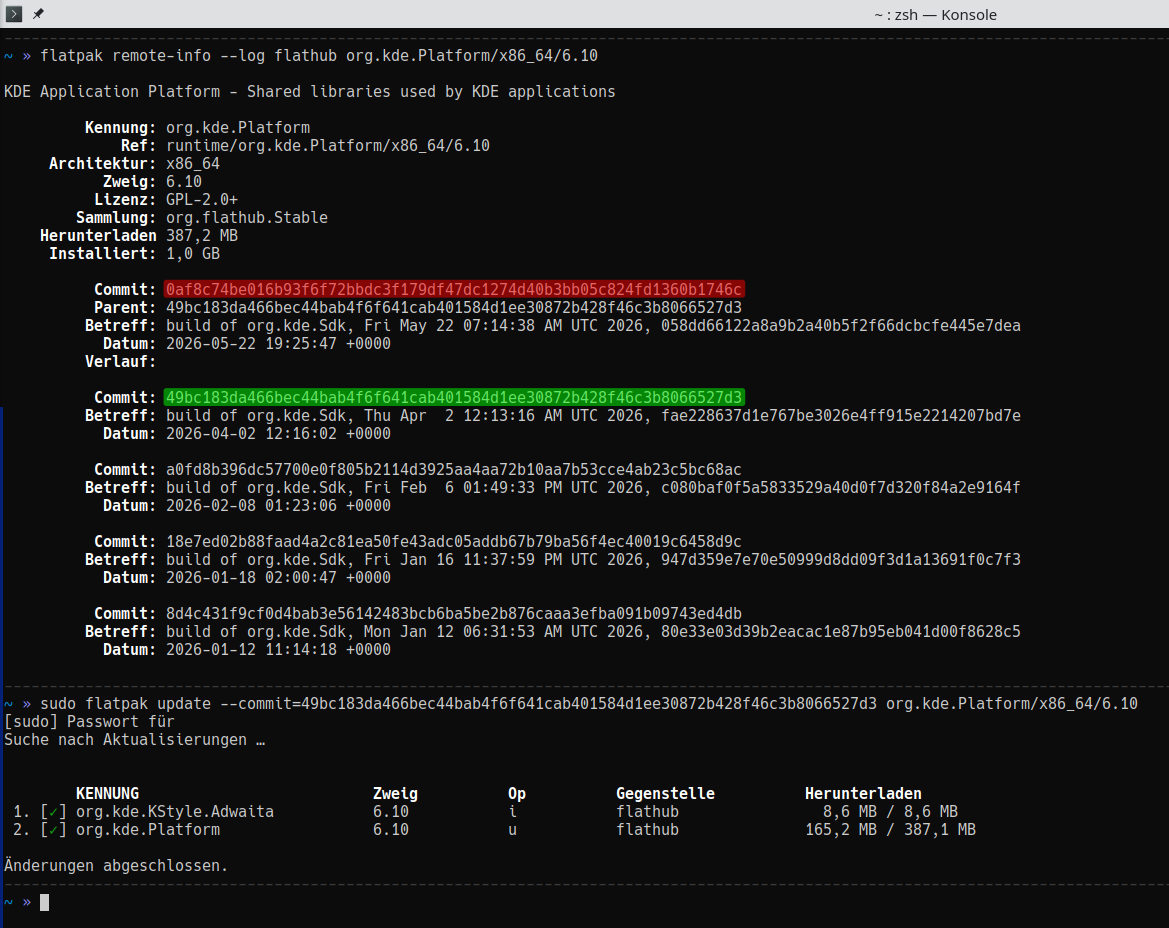This screenshot has height=928, width=1169.
Task: Click the Architektur value x86_64
Action: pos(193,163)
